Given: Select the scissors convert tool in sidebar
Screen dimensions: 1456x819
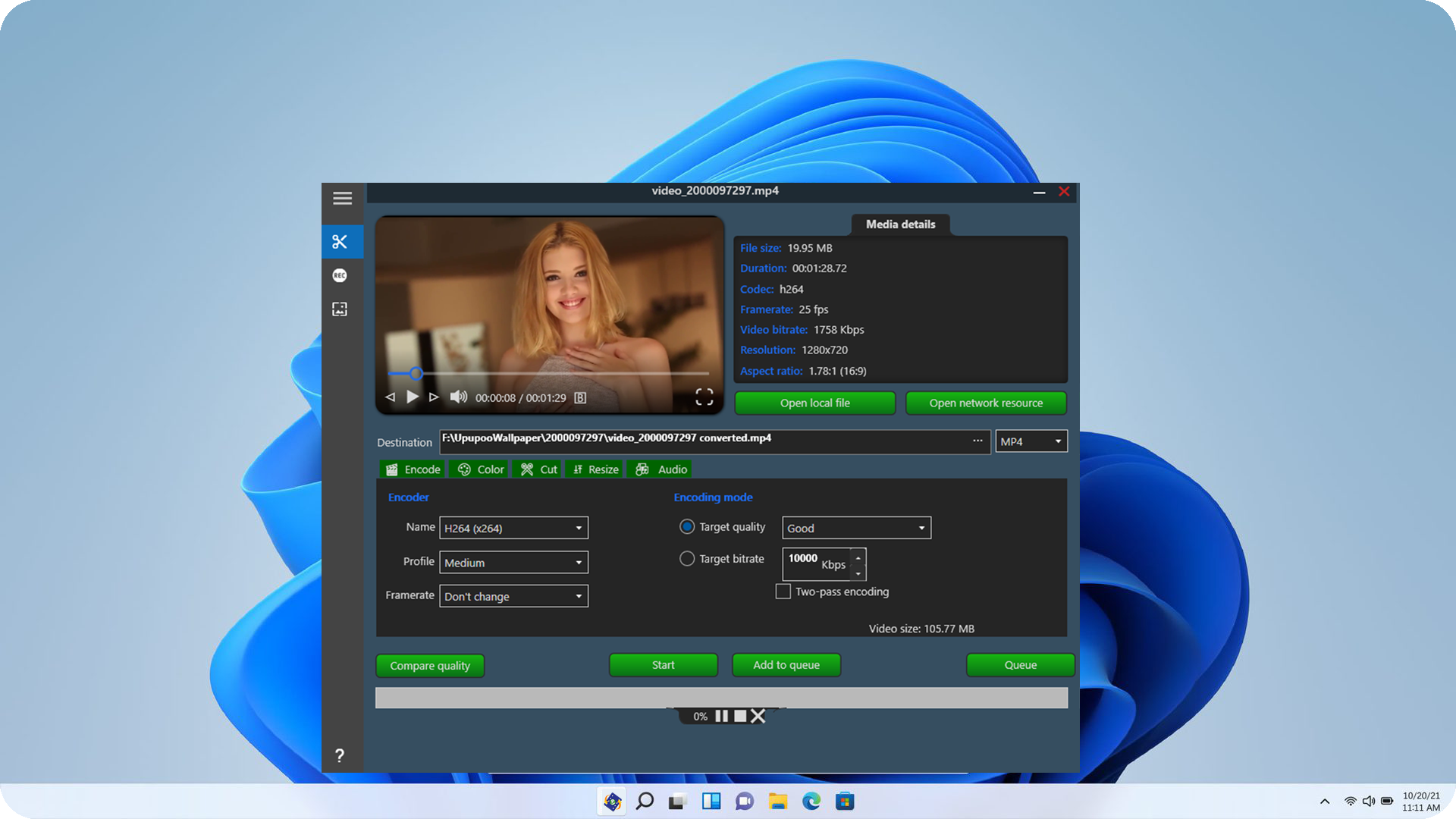Looking at the screenshot, I should click(x=340, y=242).
